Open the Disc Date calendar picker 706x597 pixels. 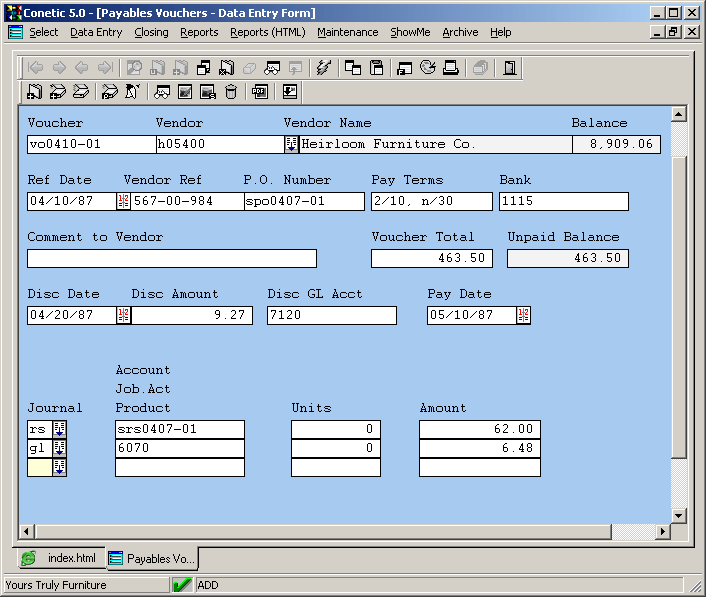click(x=123, y=316)
